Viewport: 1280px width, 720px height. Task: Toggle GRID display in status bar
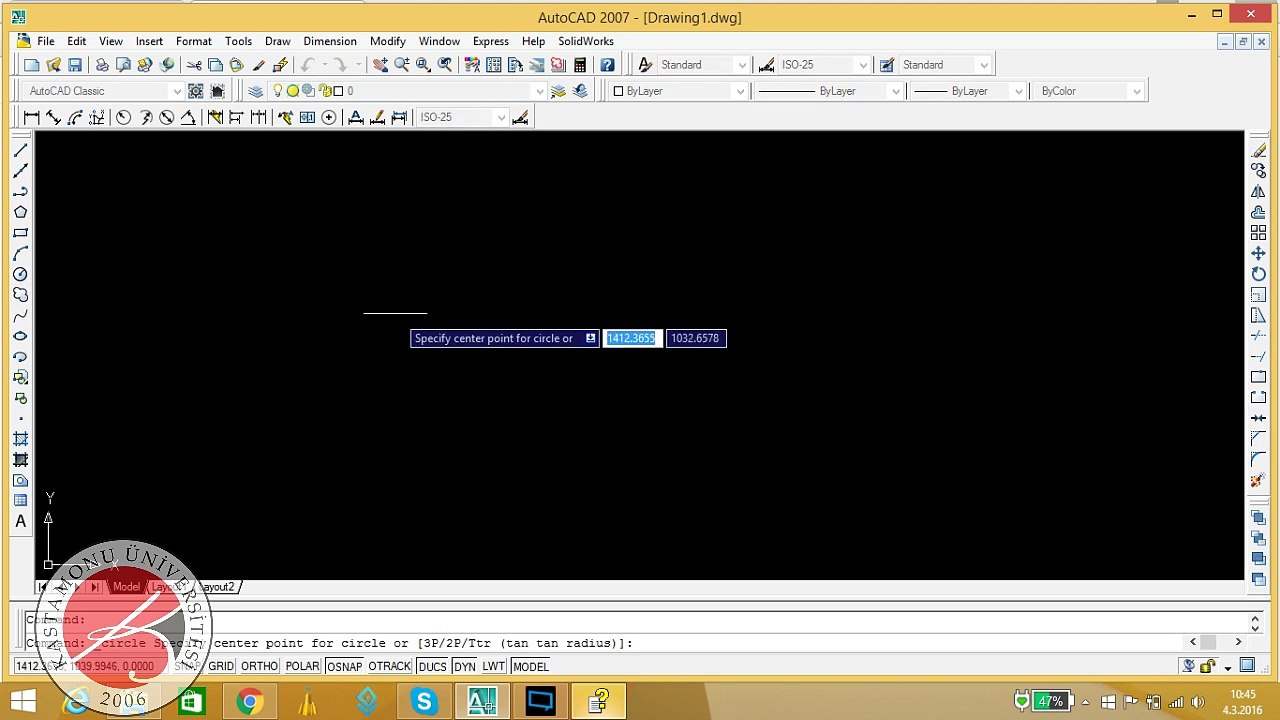coord(221,666)
